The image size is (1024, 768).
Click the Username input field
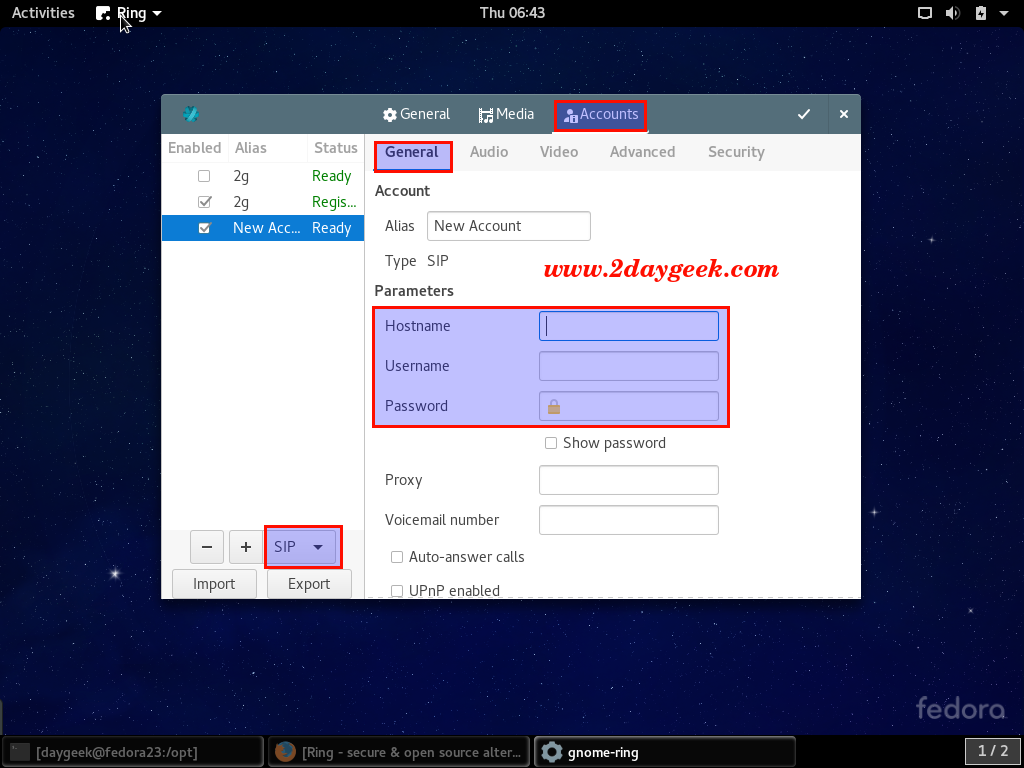point(629,366)
